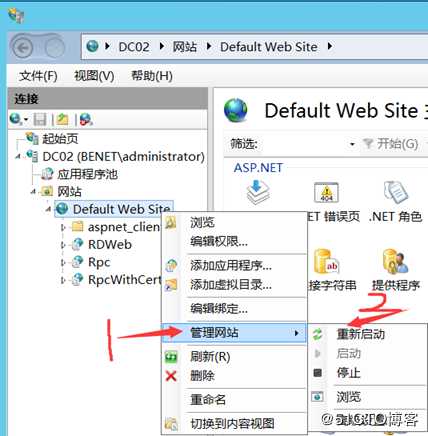Click the Forward navigation arrow button

[55, 48]
